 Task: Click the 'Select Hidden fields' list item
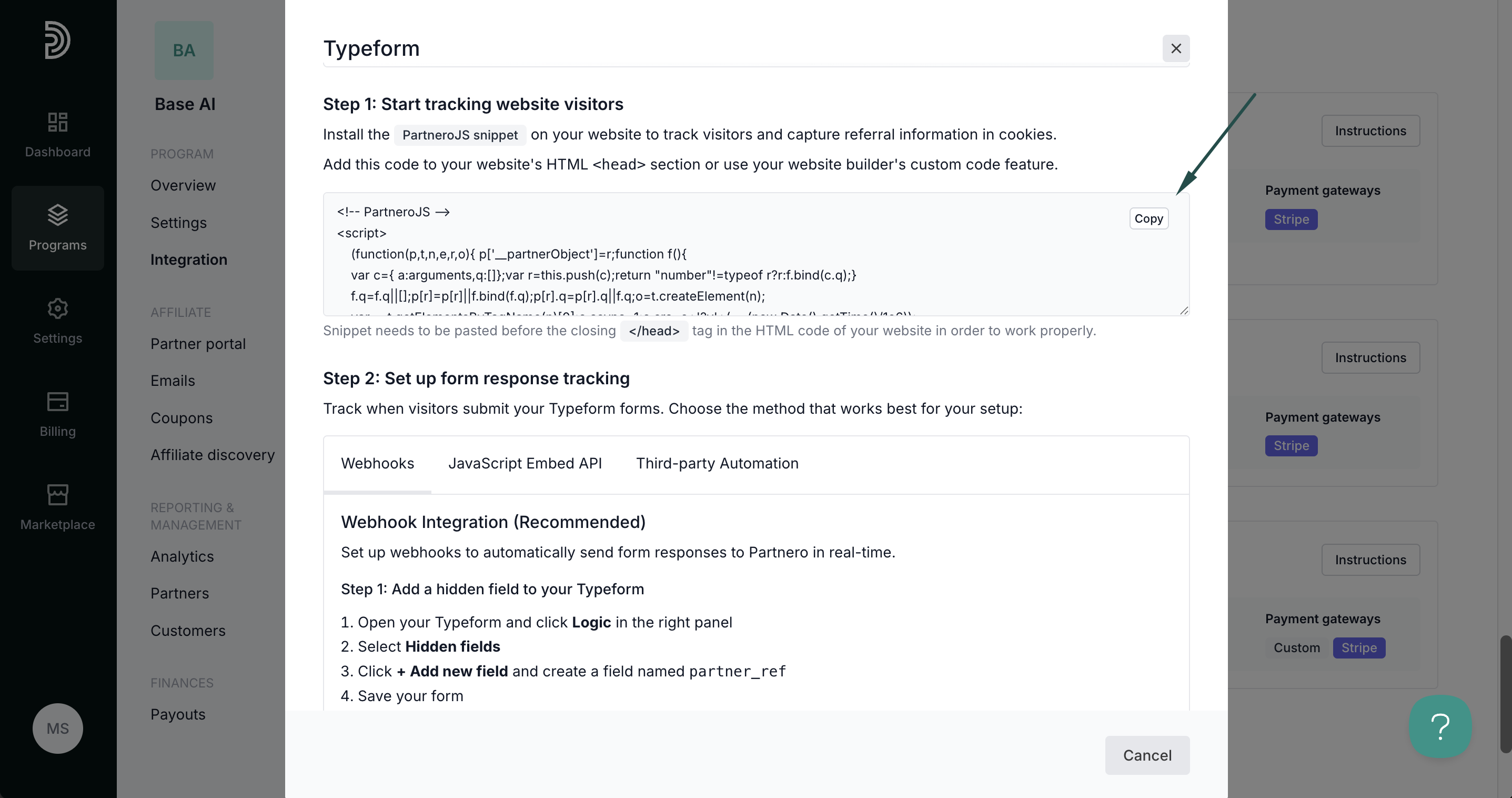click(420, 646)
